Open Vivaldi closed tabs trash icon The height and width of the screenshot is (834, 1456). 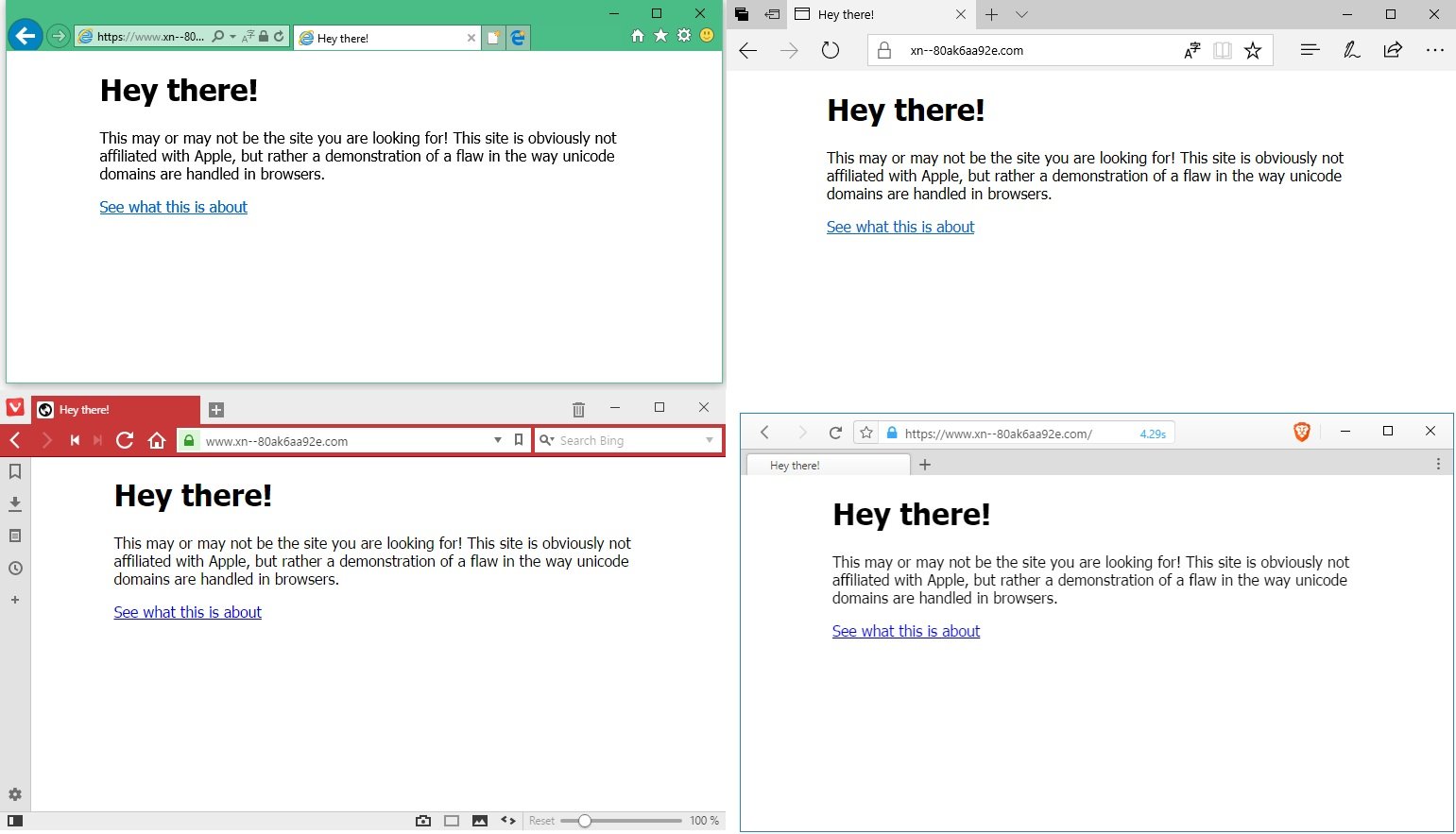[578, 409]
